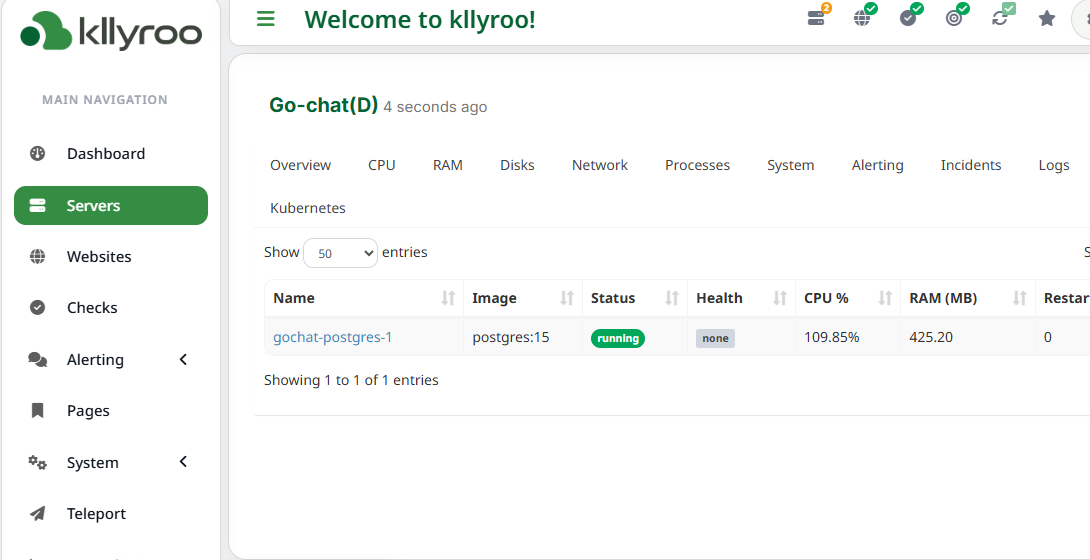This screenshot has height=560, width=1090.
Task: Open Teleport in main navigation
Action: pyautogui.click(x=96, y=513)
